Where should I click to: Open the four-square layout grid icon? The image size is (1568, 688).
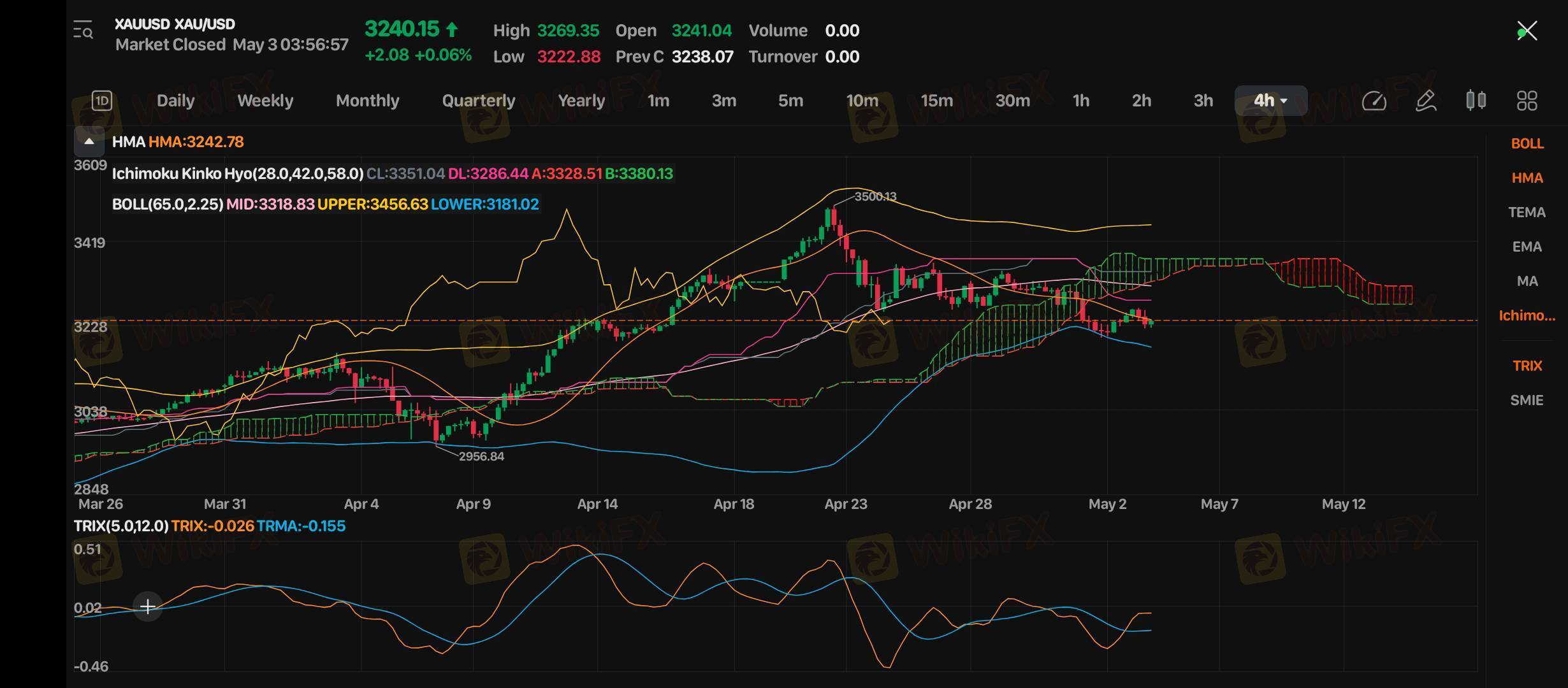[x=1527, y=101]
